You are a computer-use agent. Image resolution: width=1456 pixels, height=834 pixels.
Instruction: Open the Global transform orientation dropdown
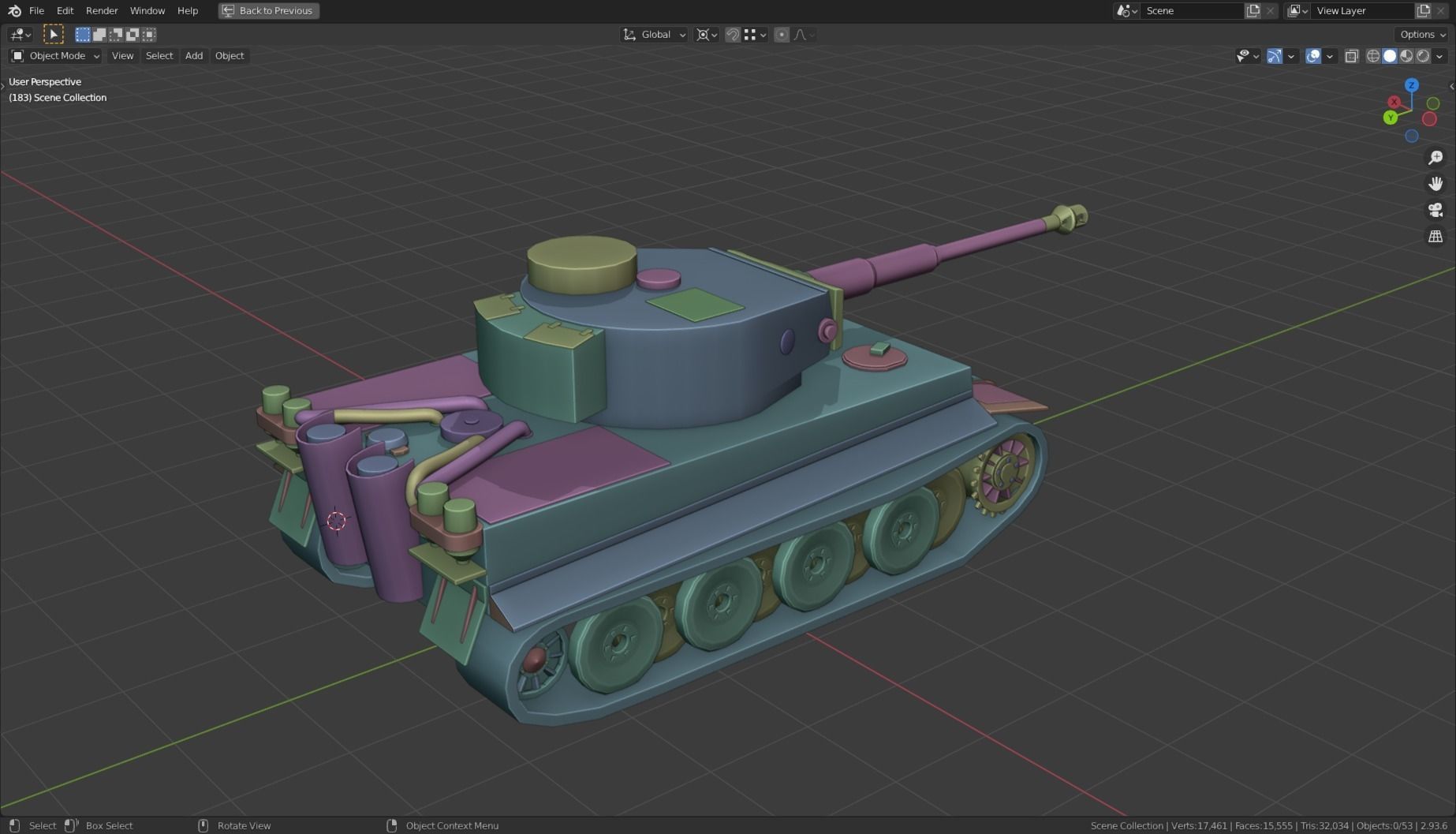coord(655,35)
